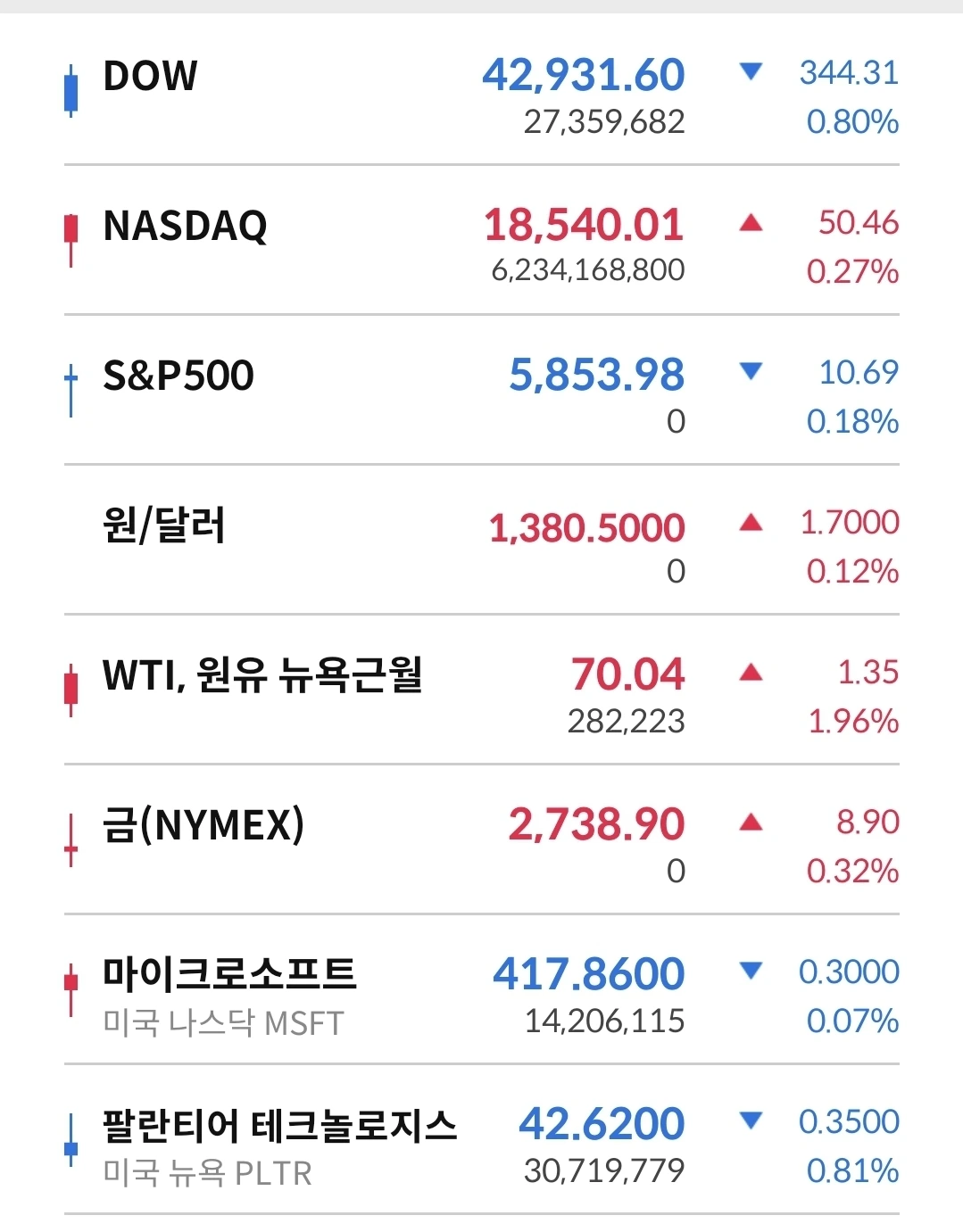Tap the DOW candlestick icon
Screen dimensions: 963x1232
(71, 90)
